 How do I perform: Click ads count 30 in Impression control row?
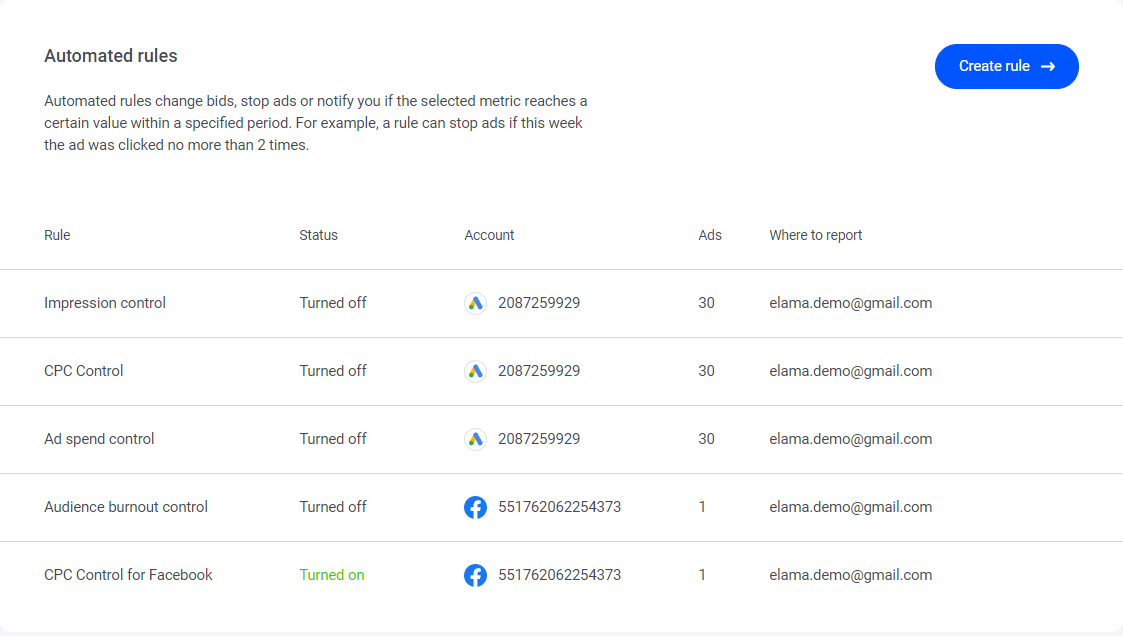pyautogui.click(x=706, y=303)
